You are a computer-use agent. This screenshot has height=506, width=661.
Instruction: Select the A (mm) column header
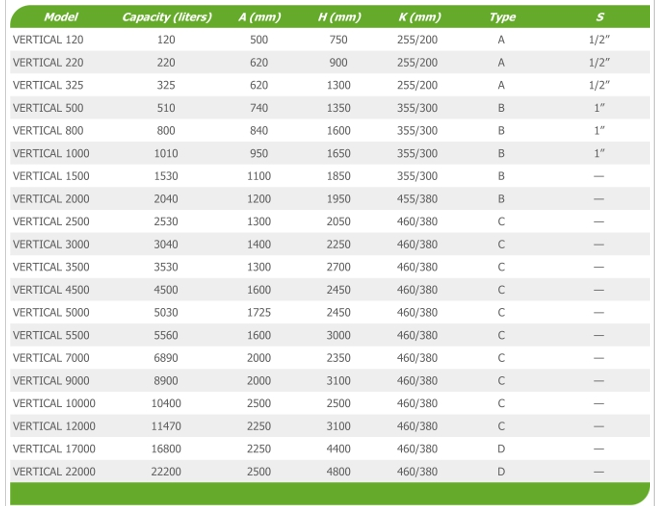[257, 17]
